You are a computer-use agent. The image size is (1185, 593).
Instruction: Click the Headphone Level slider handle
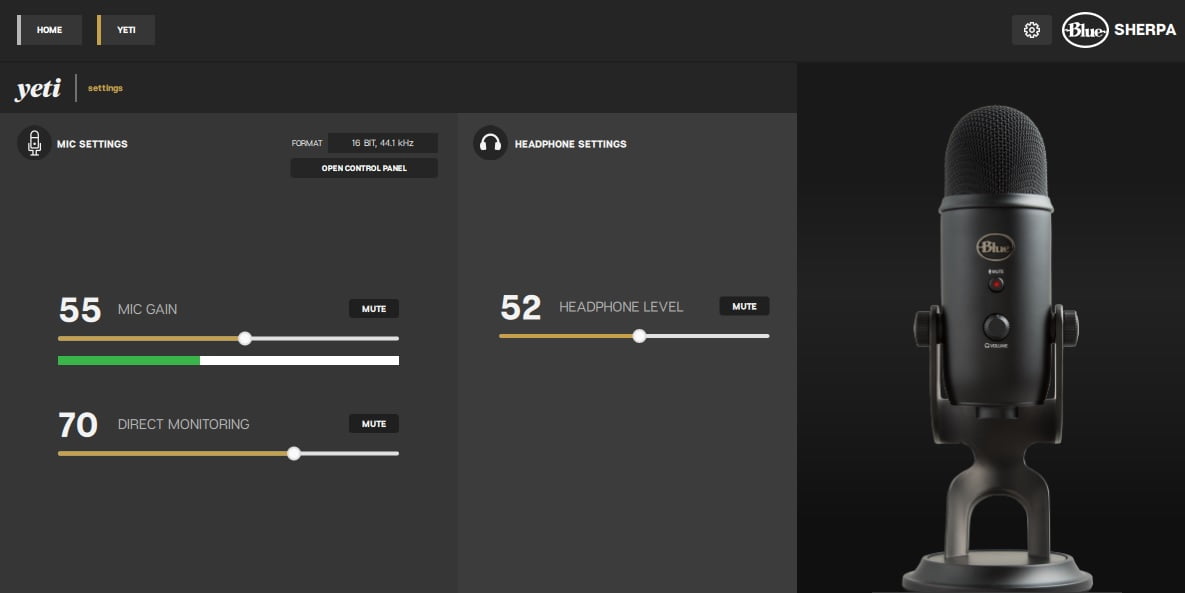point(639,336)
